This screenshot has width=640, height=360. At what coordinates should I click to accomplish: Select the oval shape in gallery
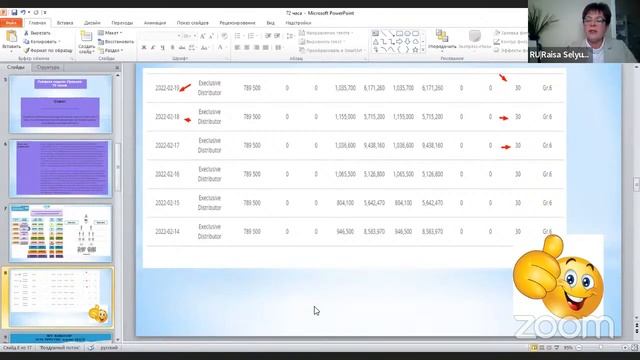(407, 33)
